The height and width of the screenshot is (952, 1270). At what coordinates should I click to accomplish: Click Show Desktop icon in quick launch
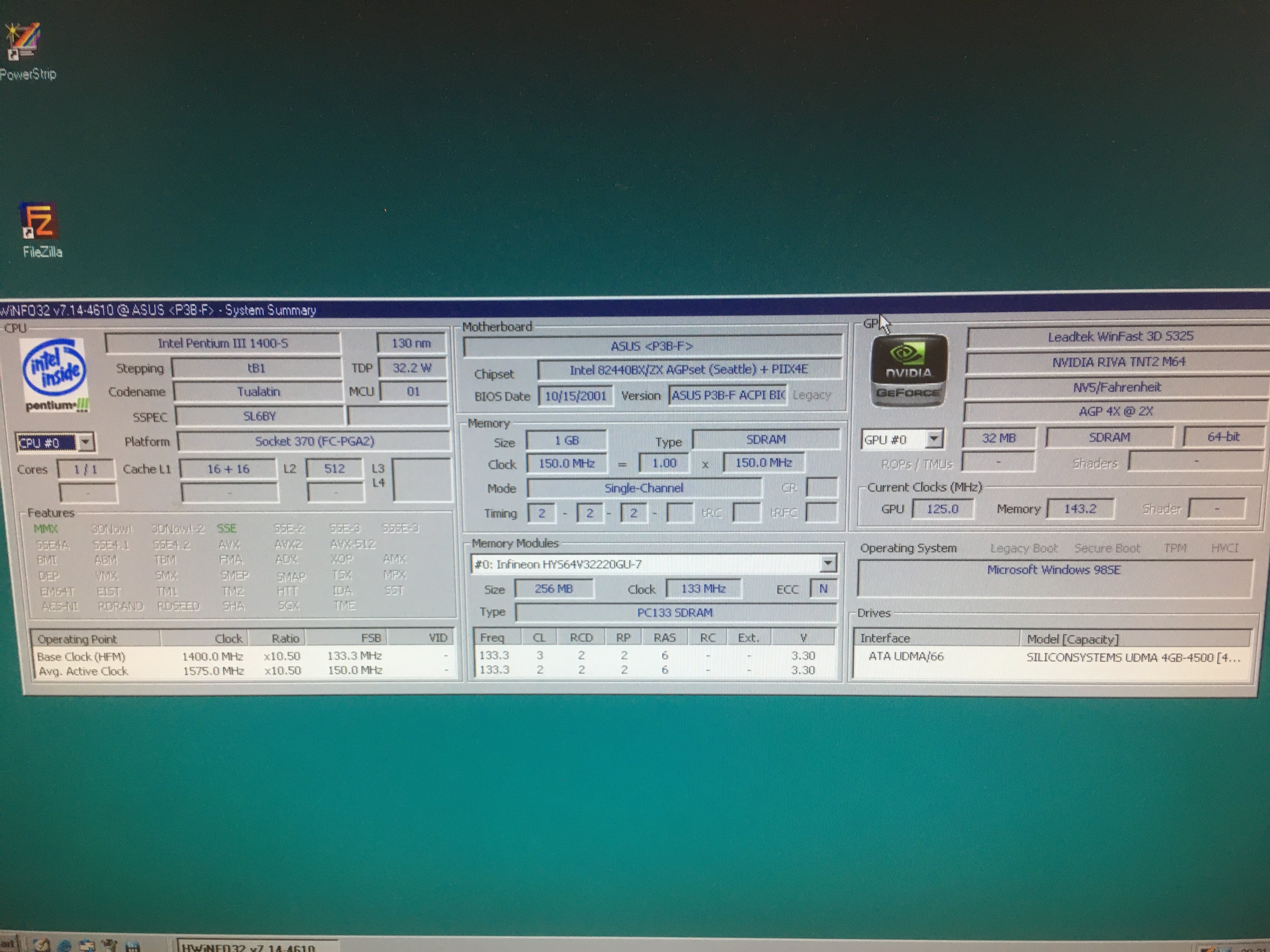coord(41,947)
